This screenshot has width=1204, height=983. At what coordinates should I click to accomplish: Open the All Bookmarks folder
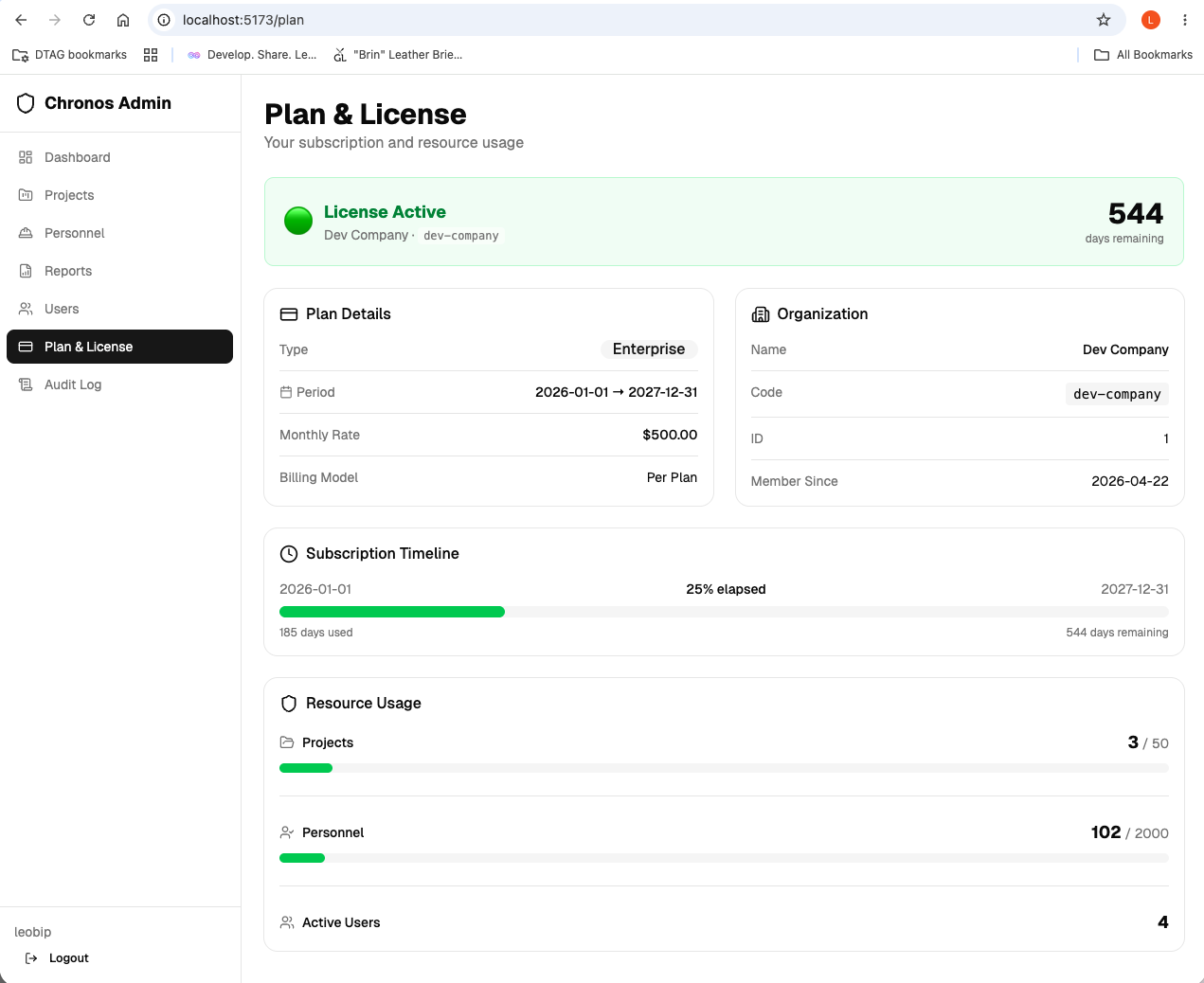1143,55
